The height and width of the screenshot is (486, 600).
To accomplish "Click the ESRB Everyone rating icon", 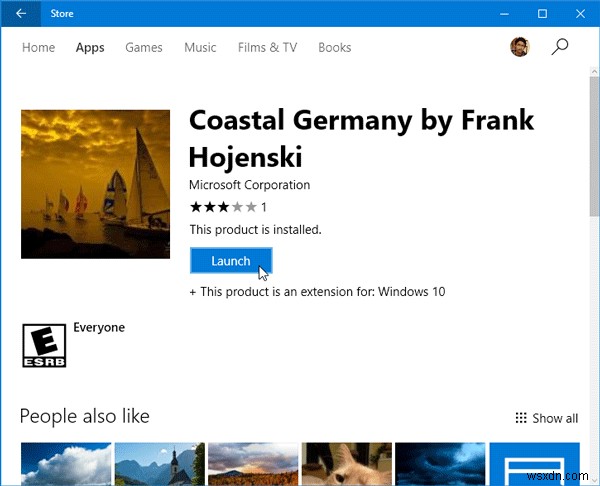I will pyautogui.click(x=40, y=346).
